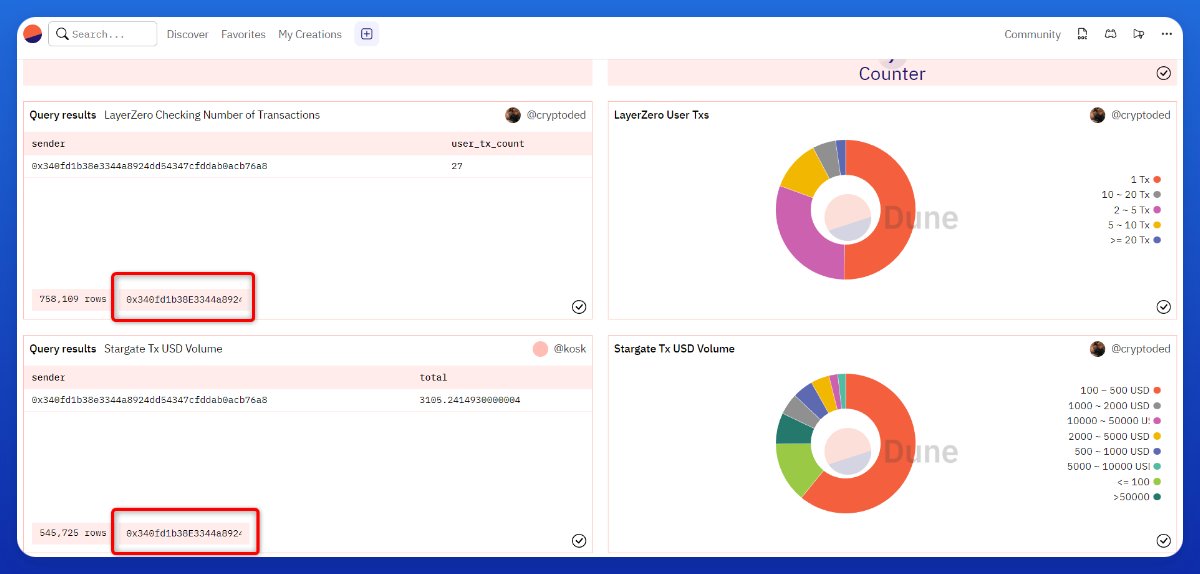Click the user_tx_count column header

point(488,144)
